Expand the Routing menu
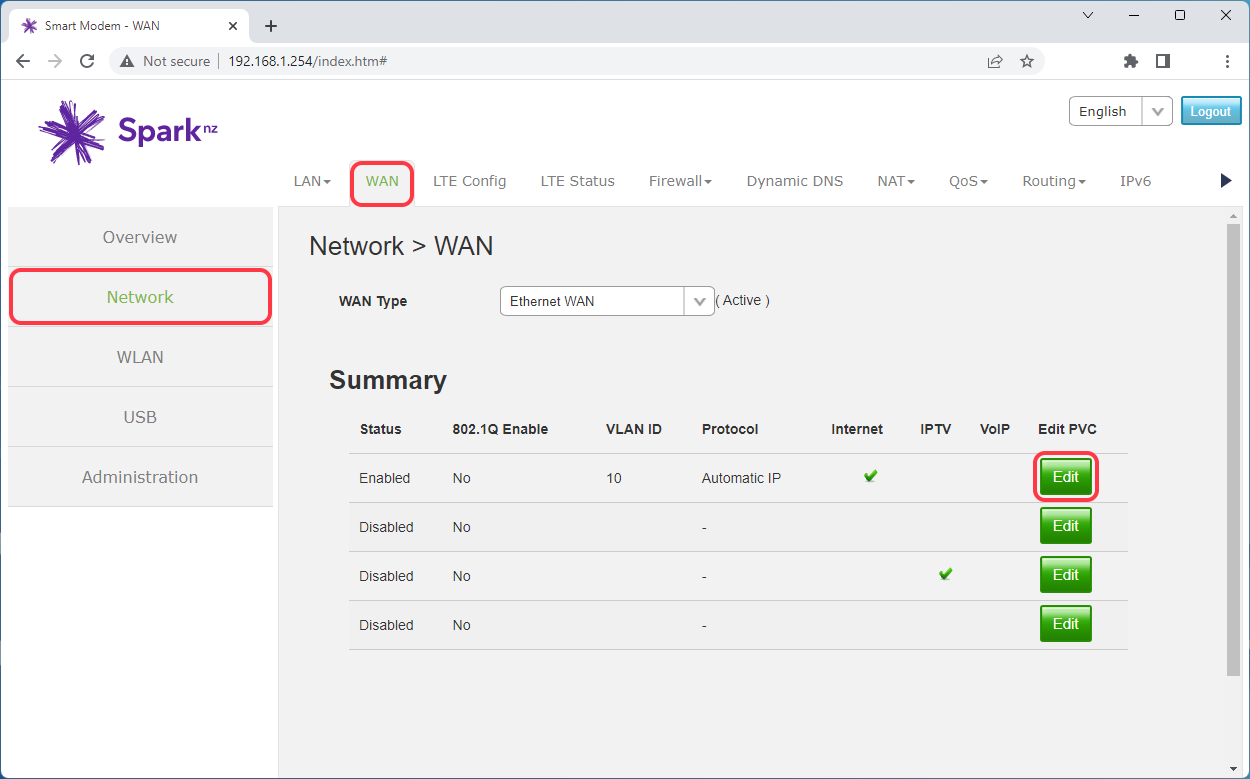Viewport: 1250px width, 779px height. (1054, 181)
